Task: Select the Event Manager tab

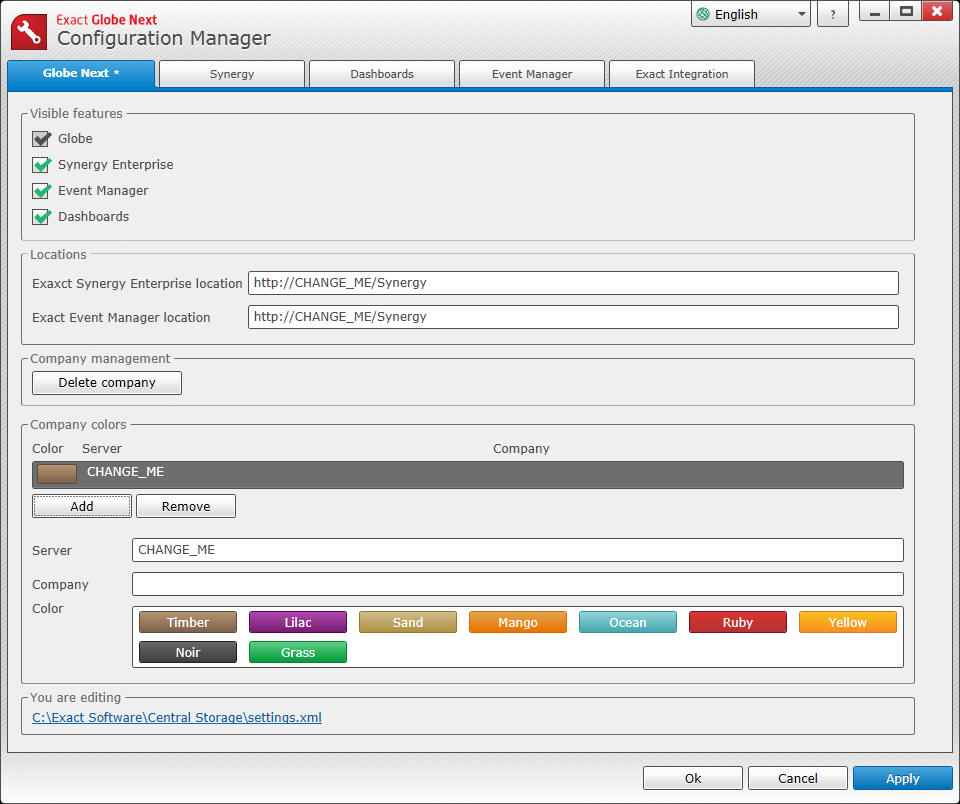Action: click(531, 73)
